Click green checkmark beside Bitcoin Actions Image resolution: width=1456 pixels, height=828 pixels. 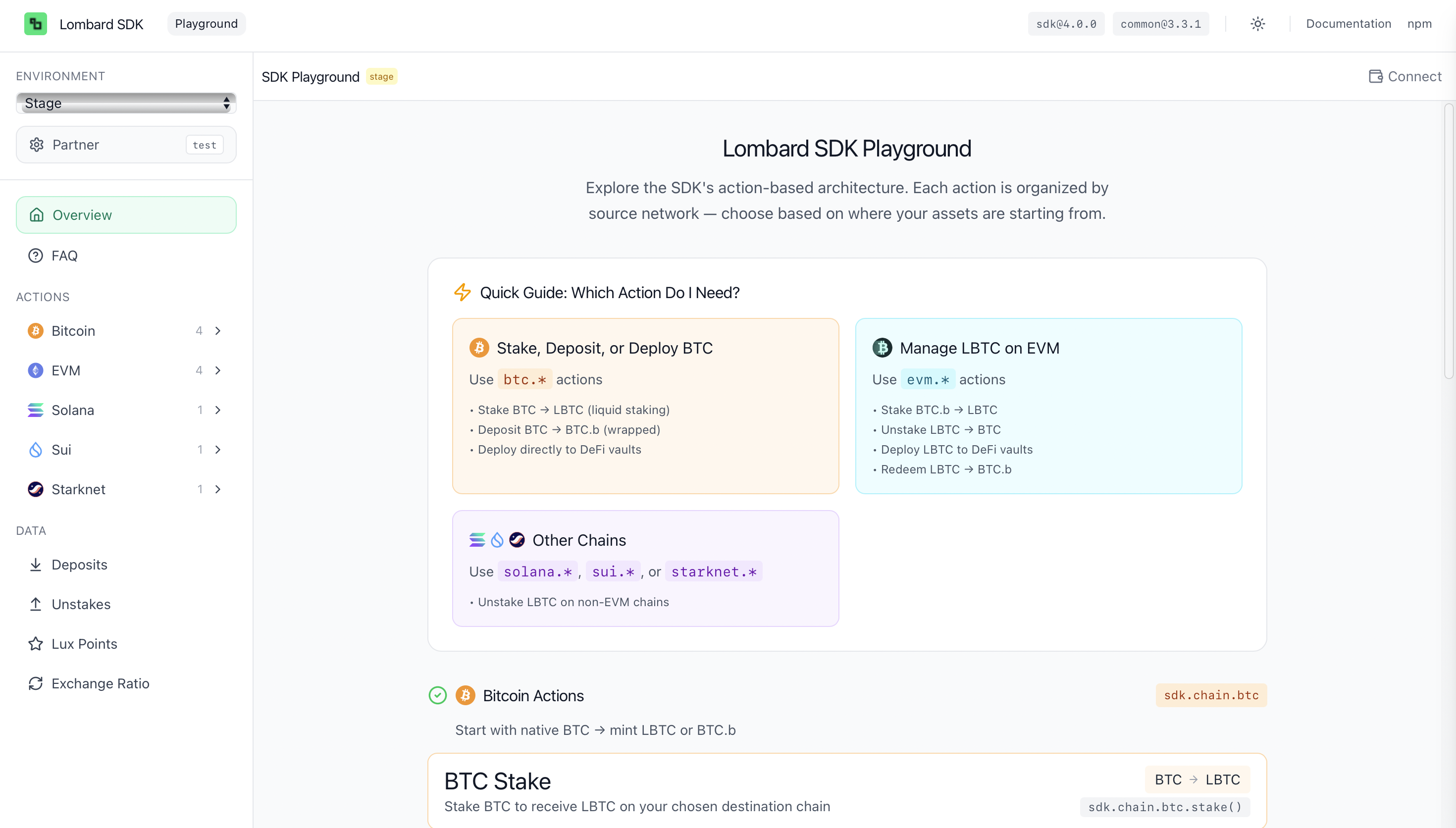(437, 695)
